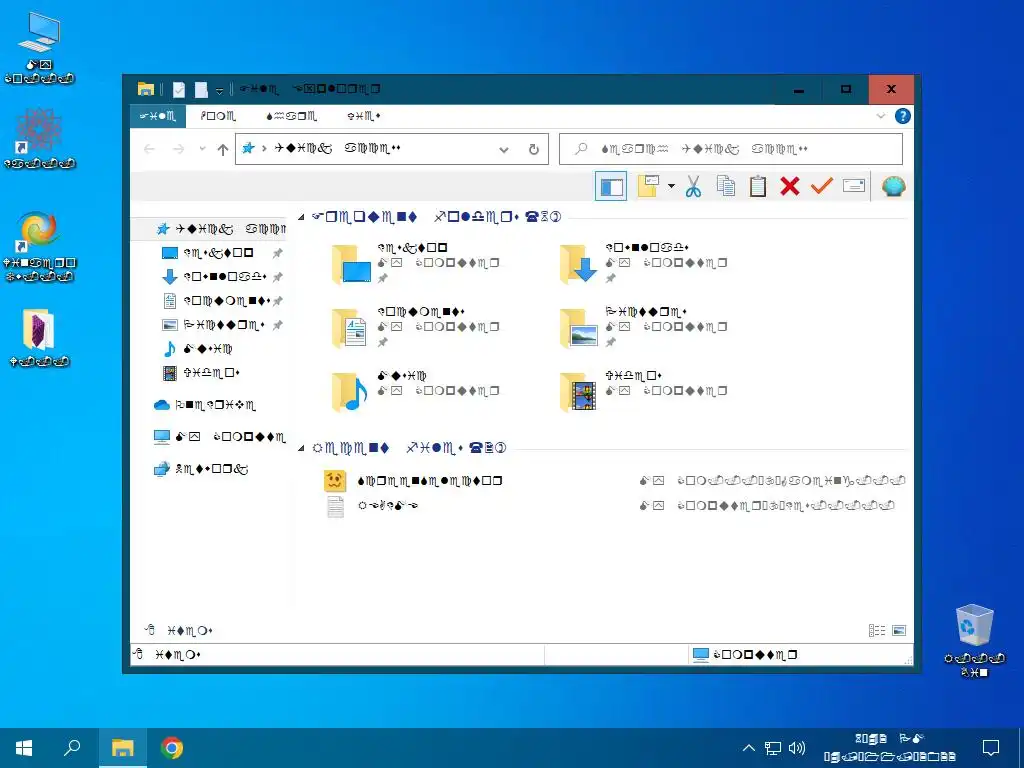Open the dropdown arrow beside the folder options icon
The width and height of the screenshot is (1024, 768).
tap(671, 186)
